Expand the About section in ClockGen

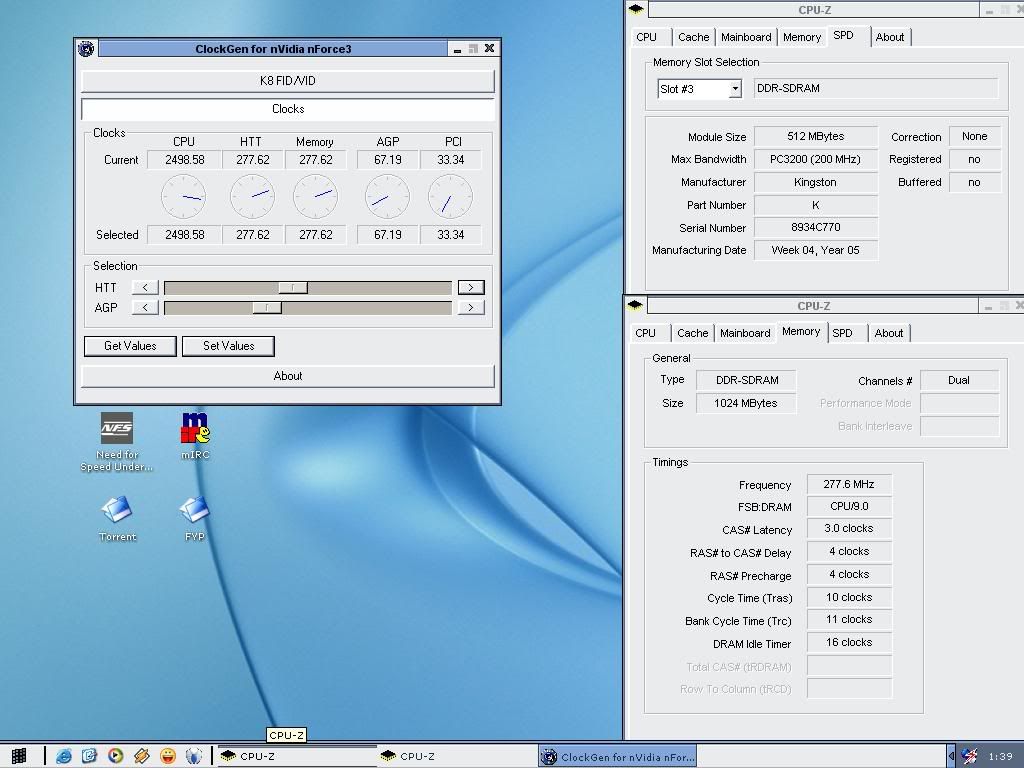tap(287, 376)
